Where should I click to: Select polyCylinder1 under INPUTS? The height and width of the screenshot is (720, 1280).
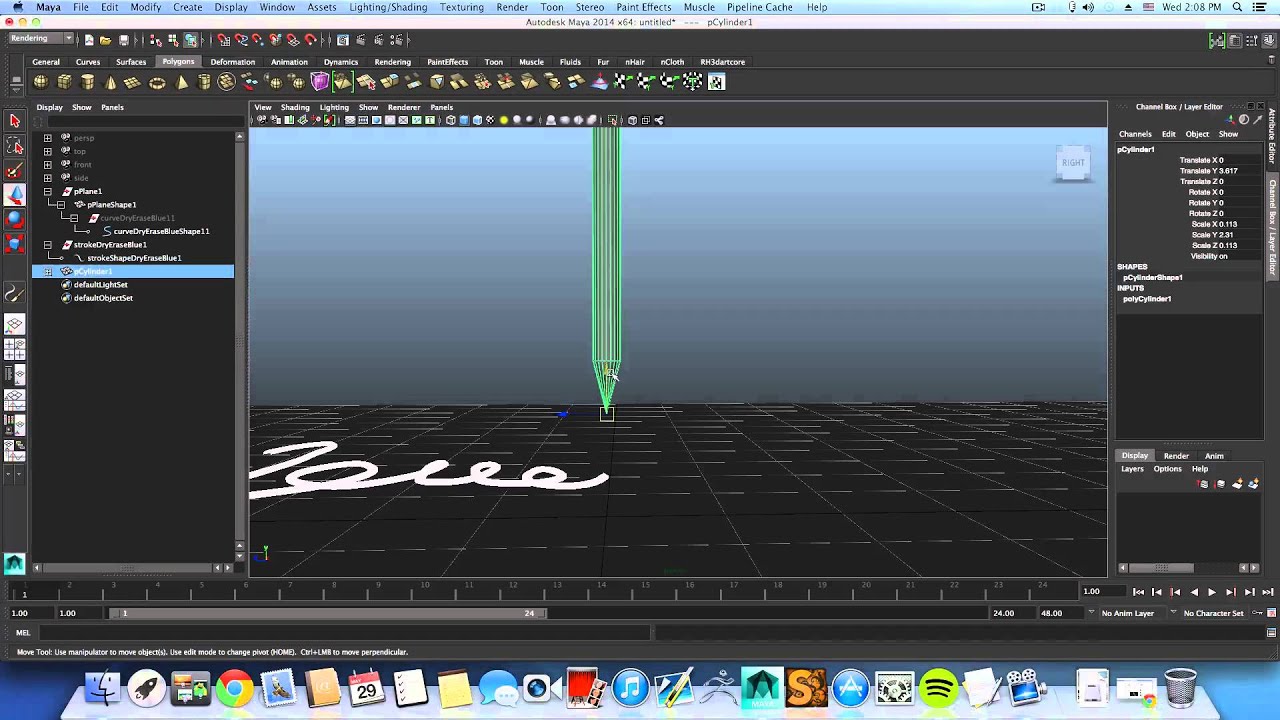point(1147,299)
